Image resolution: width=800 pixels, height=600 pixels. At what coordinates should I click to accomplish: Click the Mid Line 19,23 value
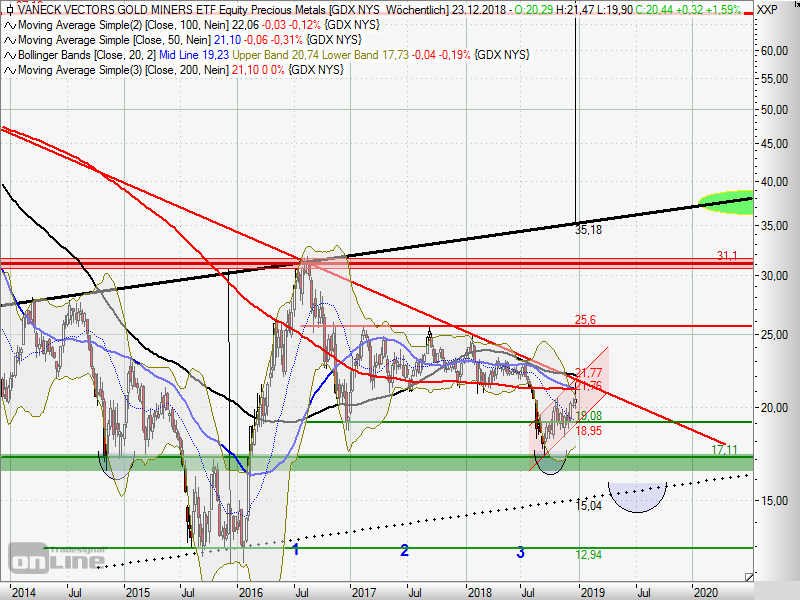[194, 55]
